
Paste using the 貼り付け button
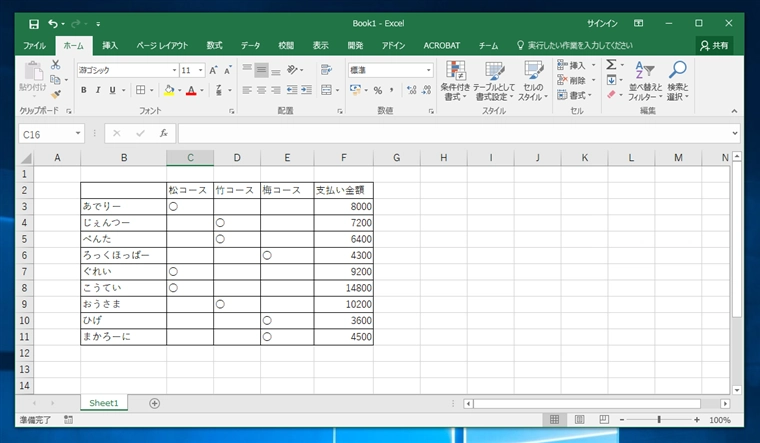(x=33, y=78)
